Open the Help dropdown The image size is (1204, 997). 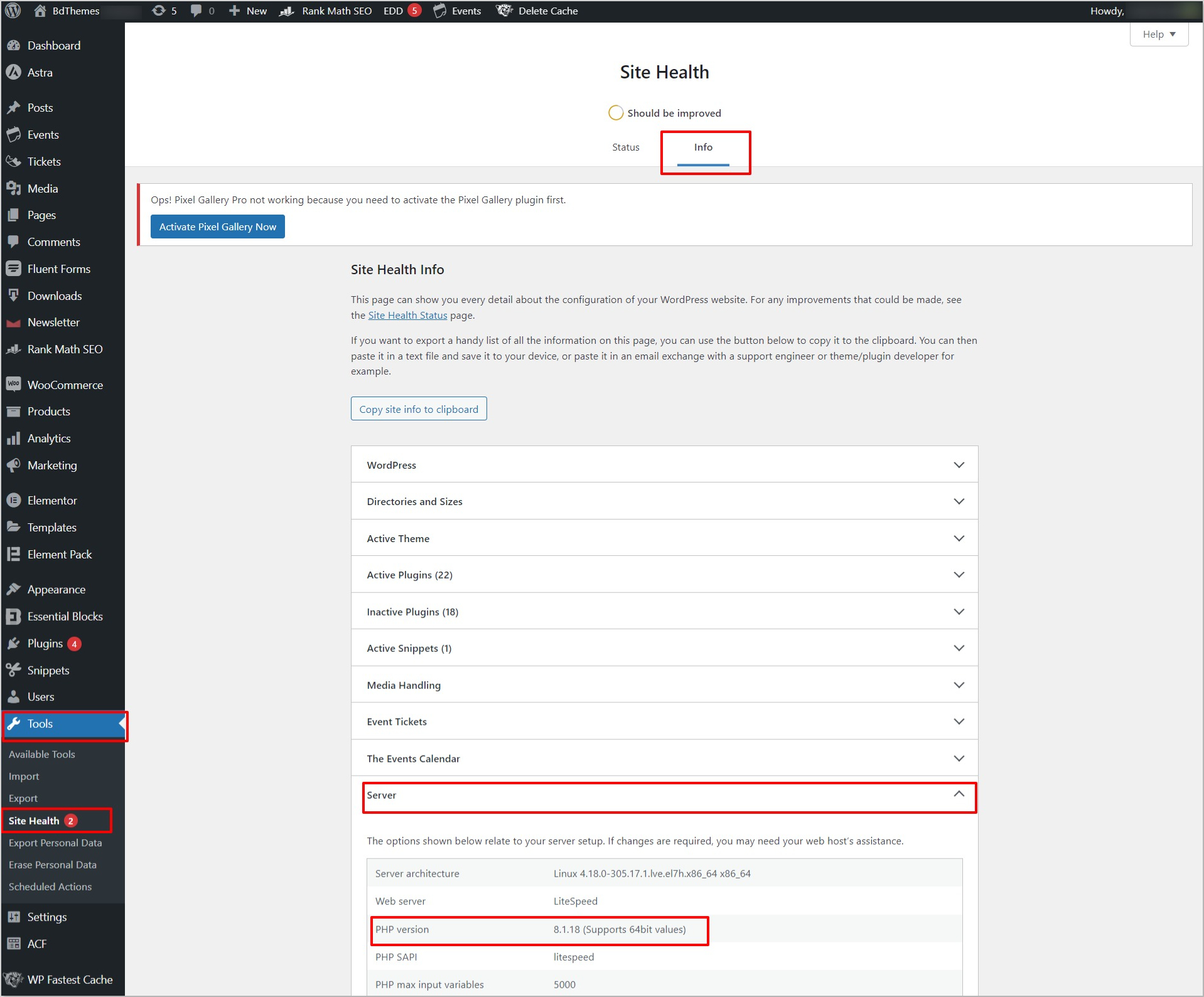[x=1158, y=35]
